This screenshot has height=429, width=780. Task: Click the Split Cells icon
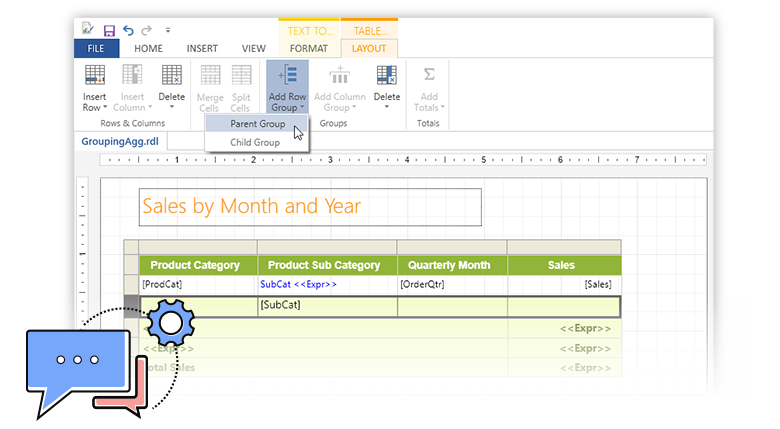pos(240,75)
